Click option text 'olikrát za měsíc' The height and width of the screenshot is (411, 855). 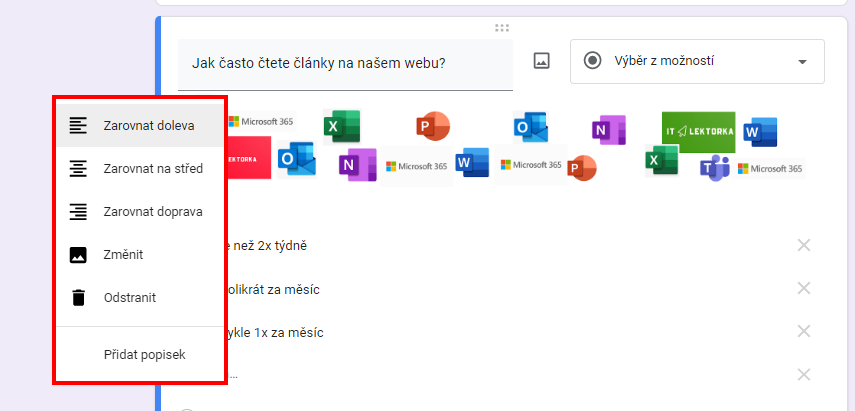point(272,289)
